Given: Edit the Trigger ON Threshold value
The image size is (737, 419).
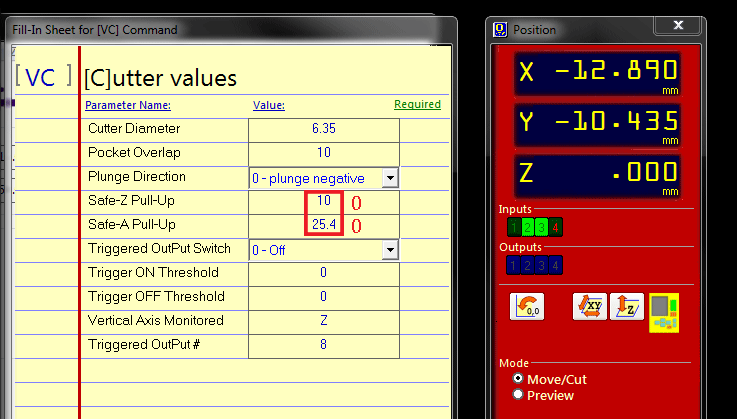Looking at the screenshot, I should (324, 273).
